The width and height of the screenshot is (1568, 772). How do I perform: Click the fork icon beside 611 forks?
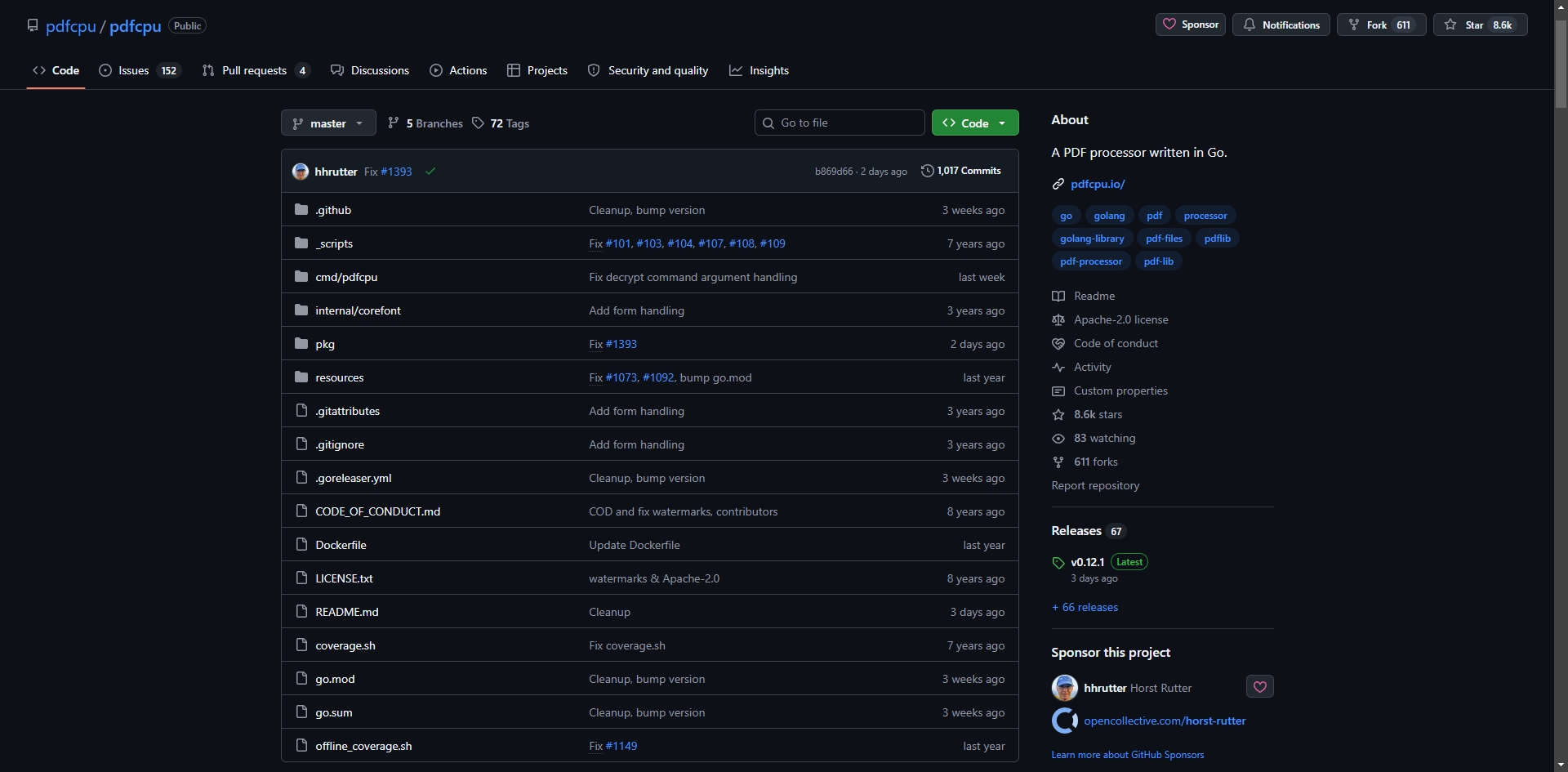click(1058, 462)
